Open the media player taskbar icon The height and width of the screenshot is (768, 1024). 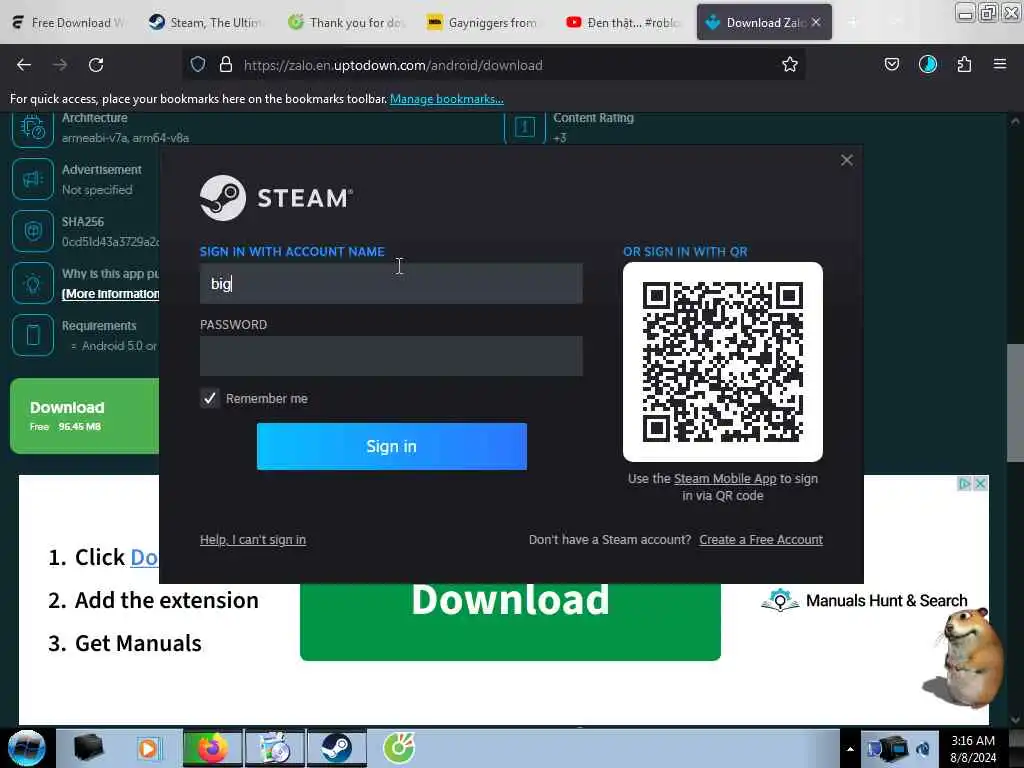[148, 748]
